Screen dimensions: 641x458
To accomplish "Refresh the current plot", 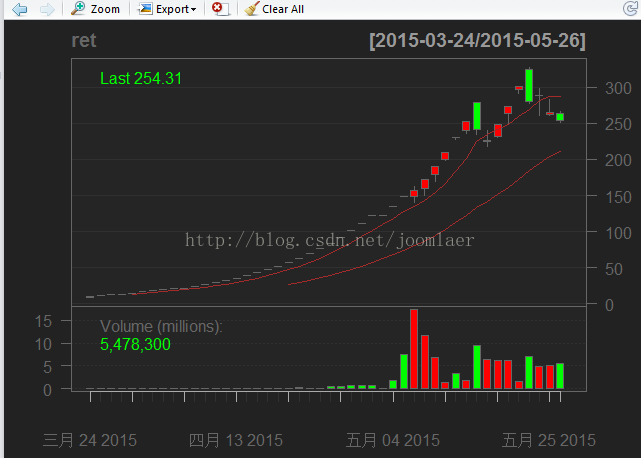I will point(630,9).
